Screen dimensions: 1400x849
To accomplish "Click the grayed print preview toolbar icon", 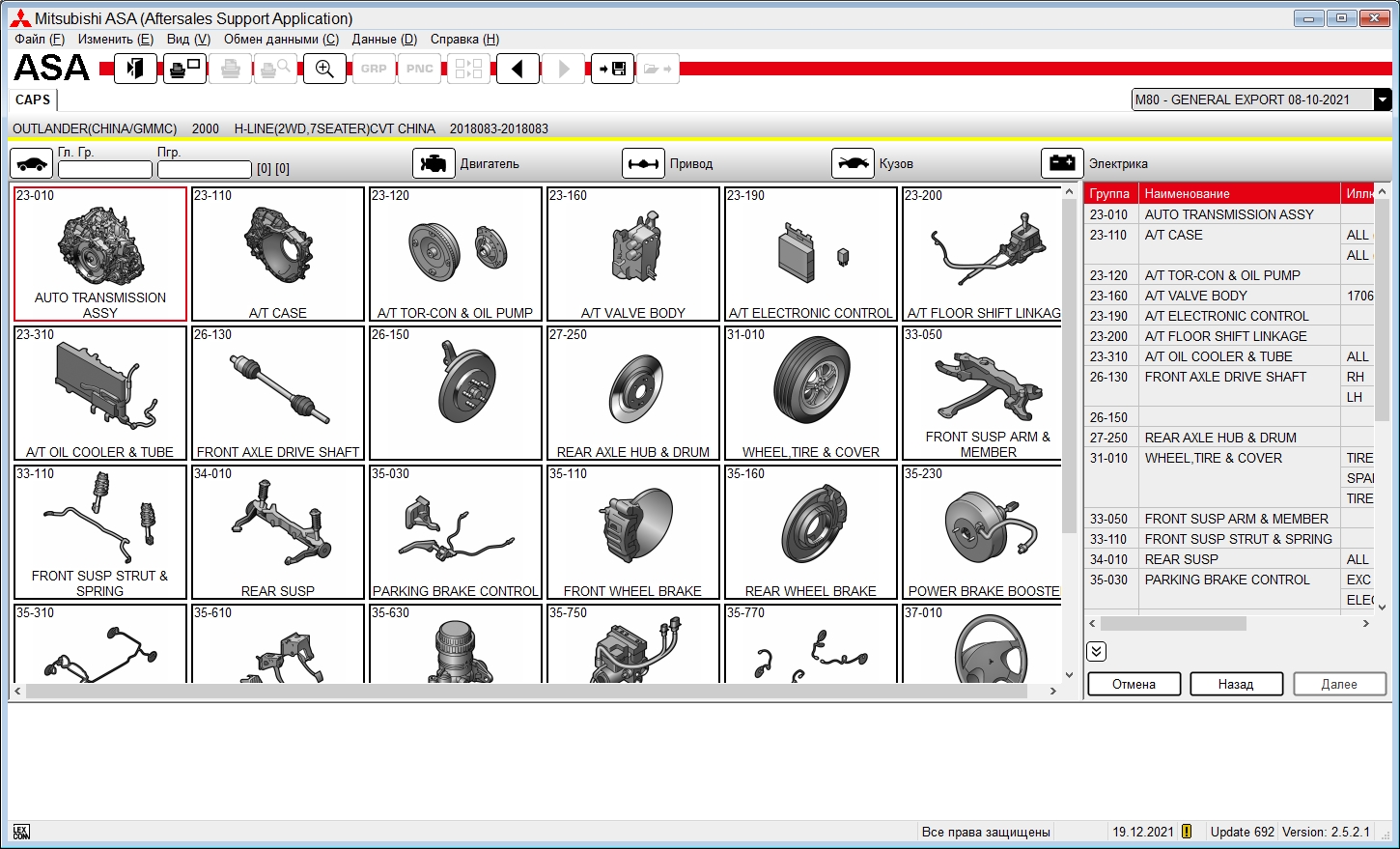I will (277, 69).
